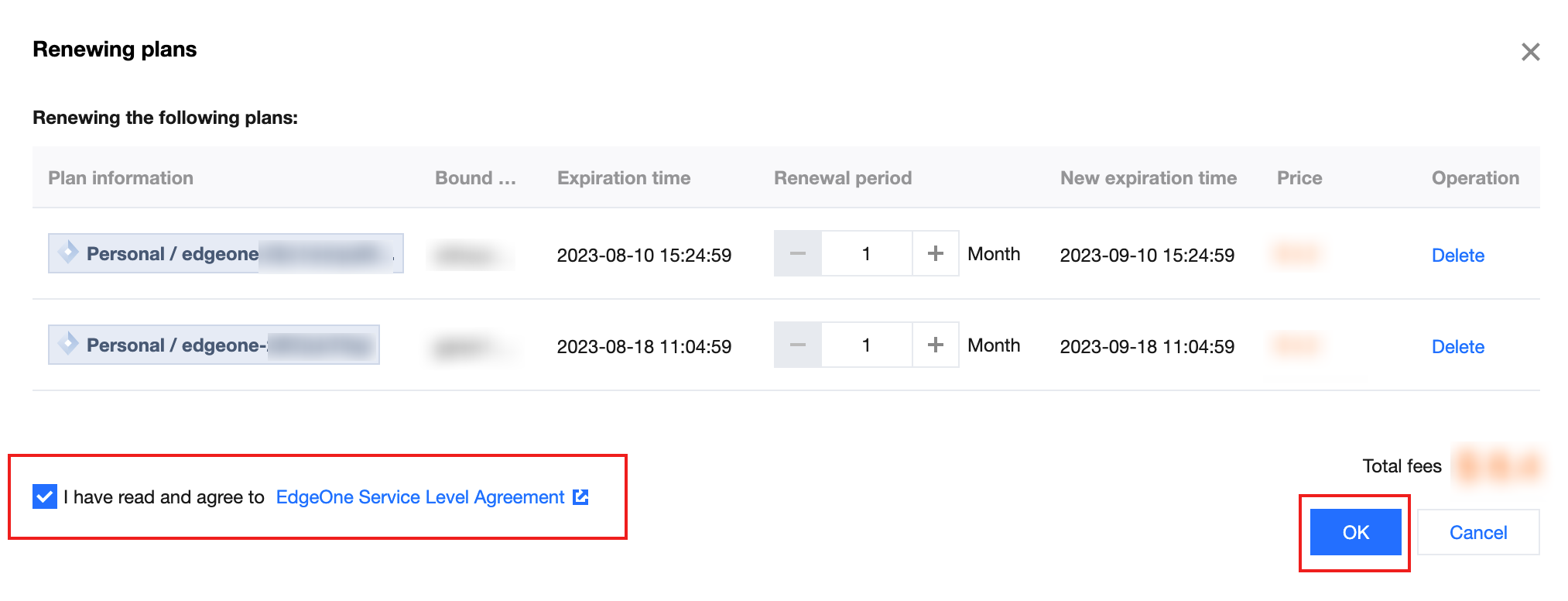The image size is (1568, 601).
Task: Click the truncated Bound column header
Action: [474, 178]
